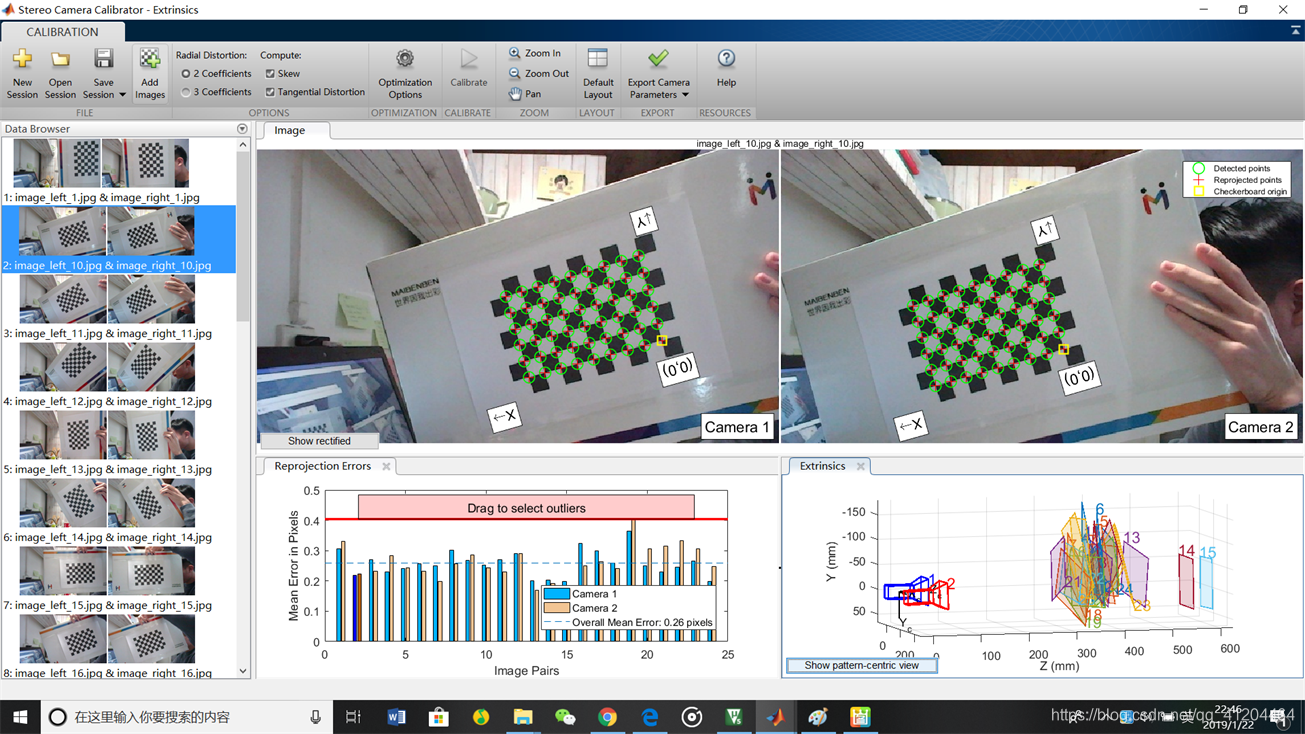Open File Explorer from the taskbar
This screenshot has width=1305, height=734.
[x=523, y=717]
